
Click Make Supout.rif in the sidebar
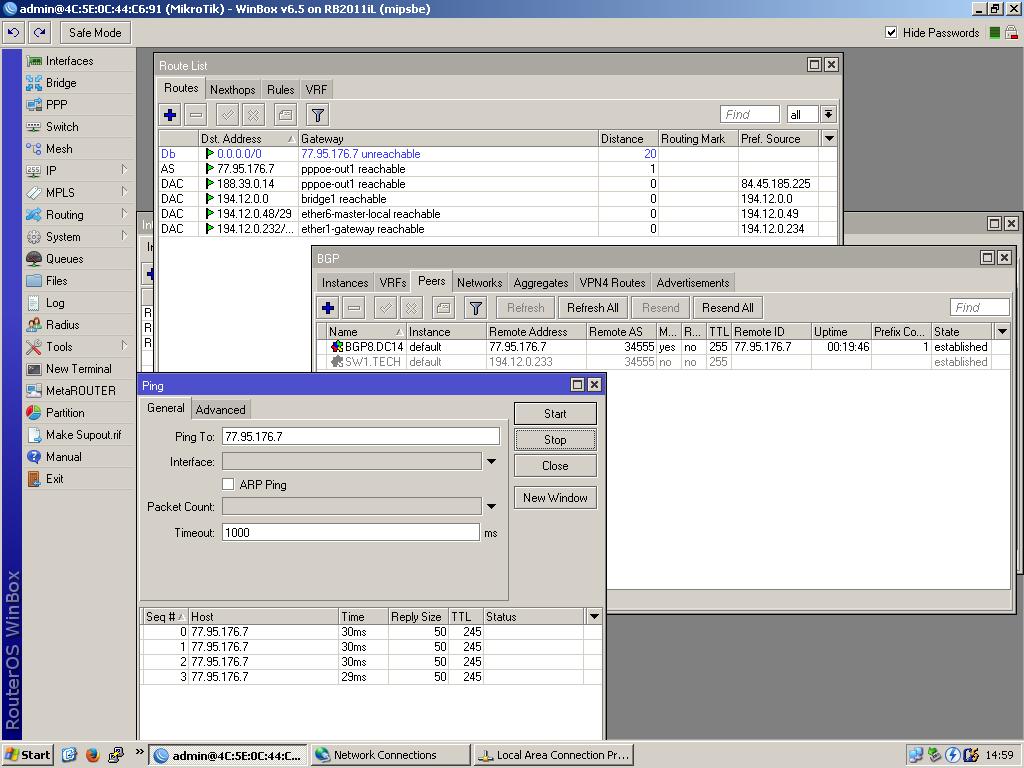(83, 435)
